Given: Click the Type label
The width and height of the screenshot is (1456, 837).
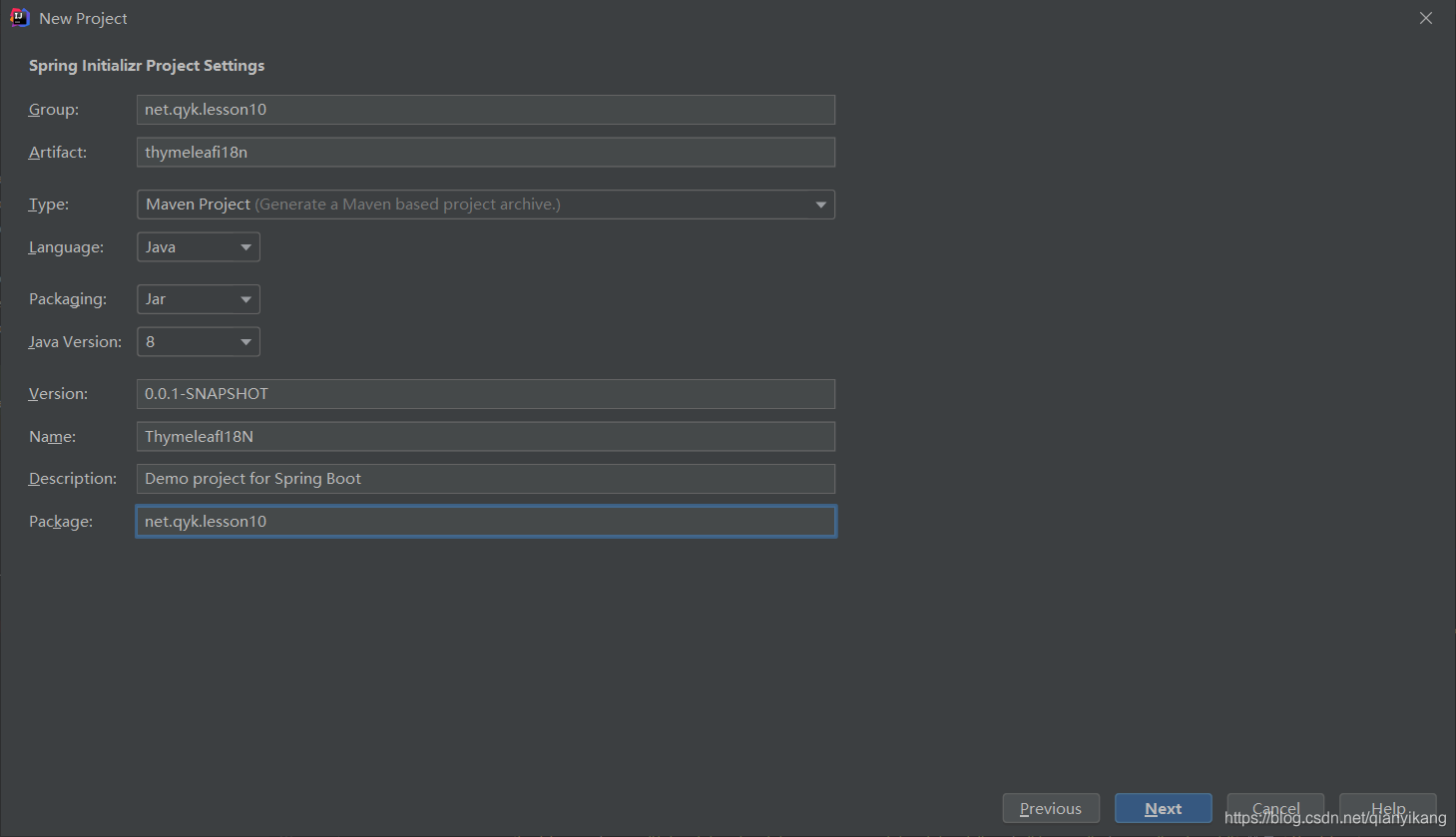Looking at the screenshot, I should click(49, 205).
